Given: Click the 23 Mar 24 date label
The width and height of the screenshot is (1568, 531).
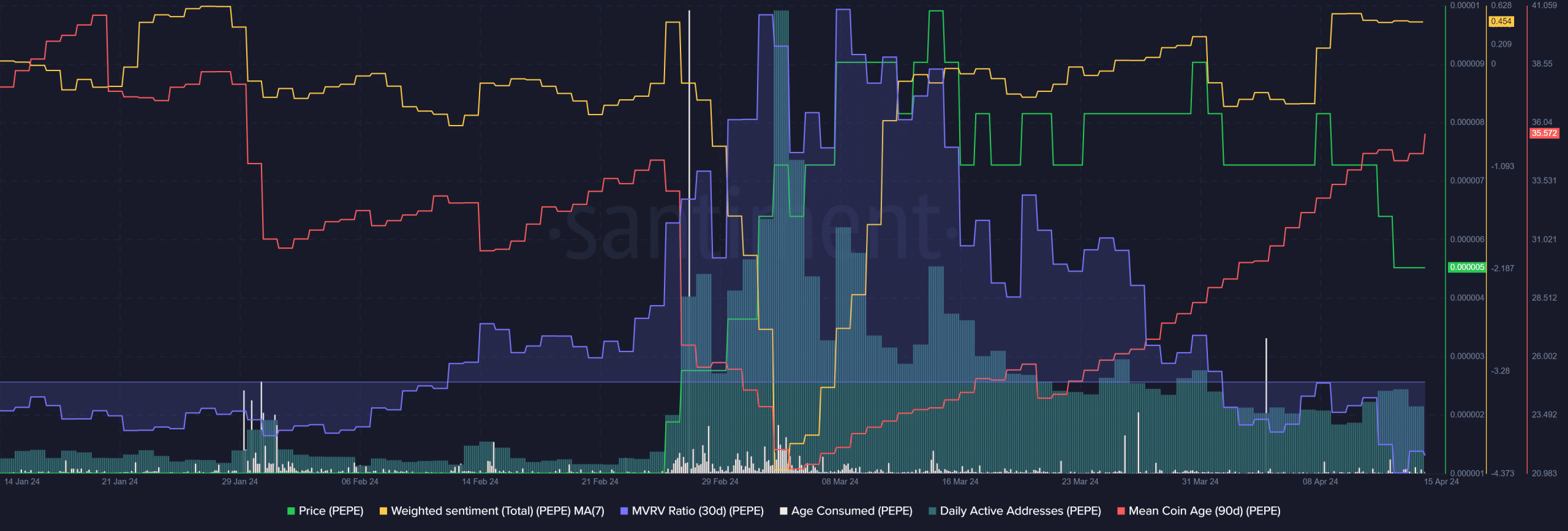Looking at the screenshot, I should pos(1080,481).
